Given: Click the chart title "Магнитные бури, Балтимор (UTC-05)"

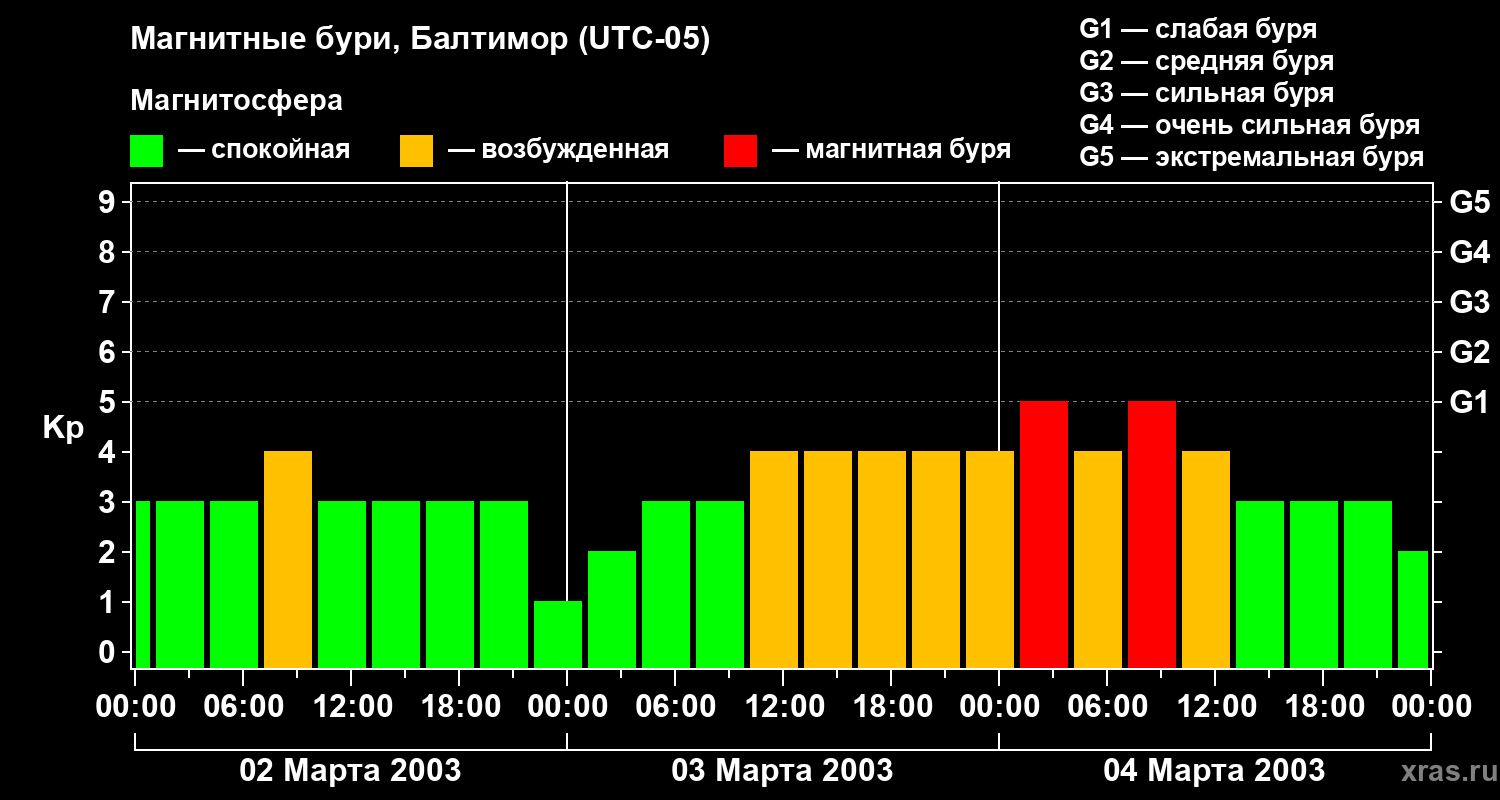Looking at the screenshot, I should coord(420,41).
